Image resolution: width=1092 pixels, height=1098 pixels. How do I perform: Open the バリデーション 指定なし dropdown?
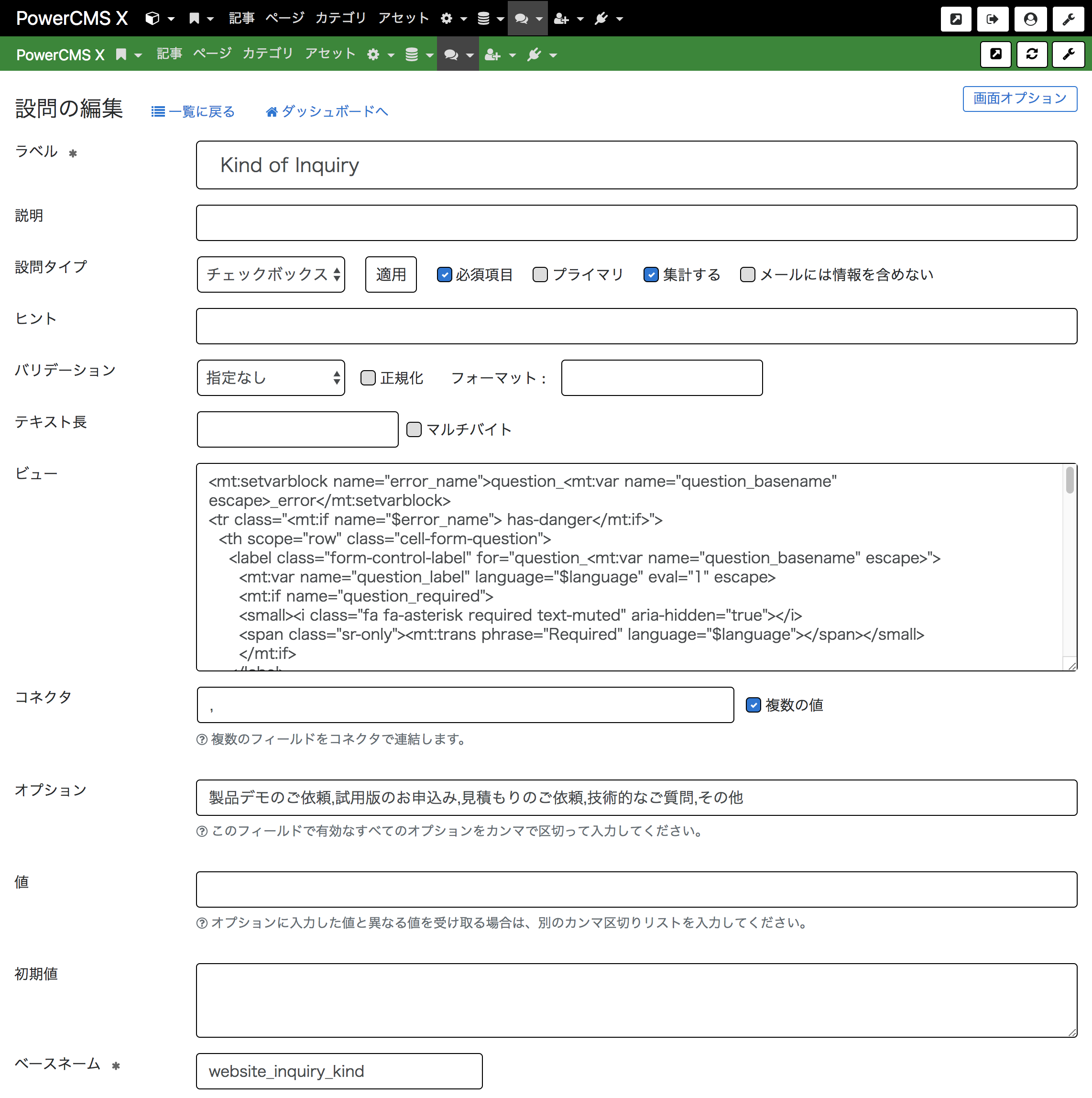point(271,378)
